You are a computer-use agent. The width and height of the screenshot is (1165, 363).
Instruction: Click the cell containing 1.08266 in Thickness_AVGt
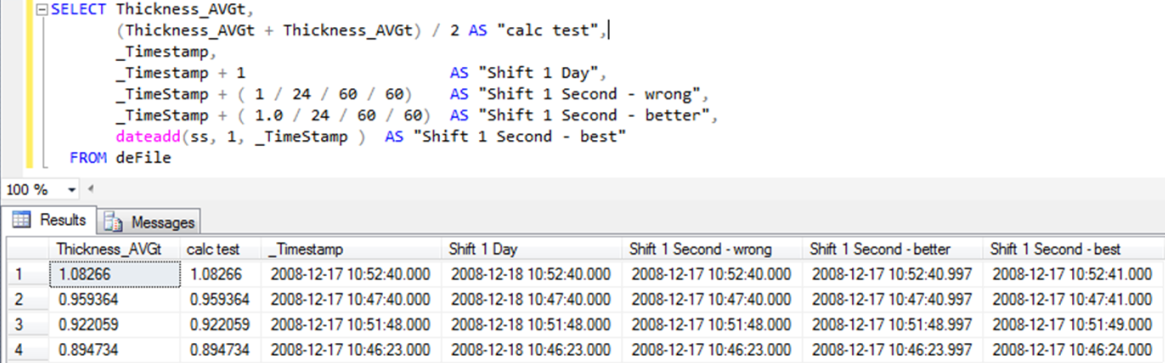pyautogui.click(x=117, y=274)
